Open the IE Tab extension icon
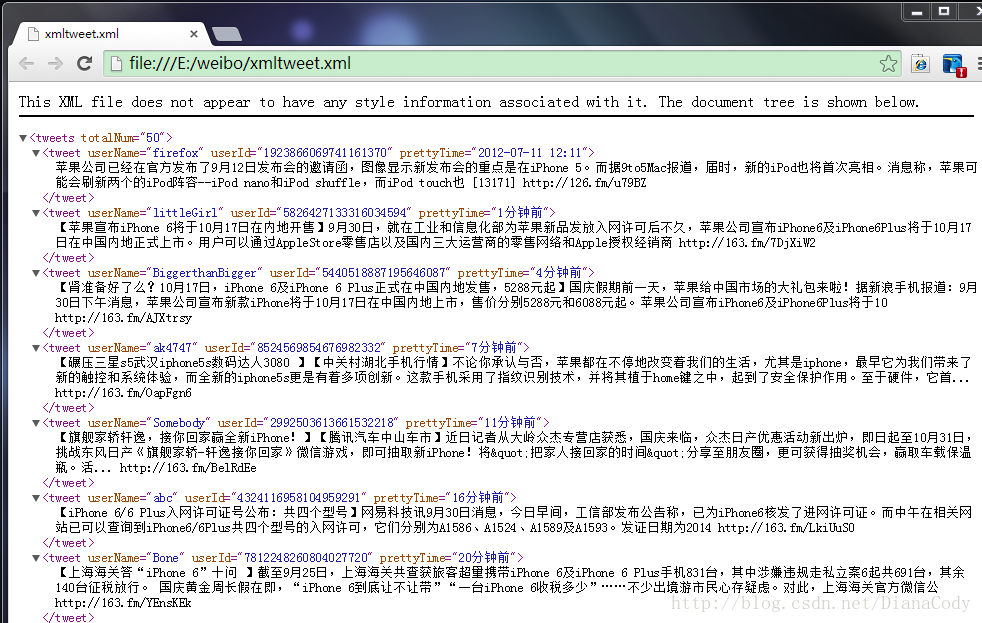This screenshot has height=623, width=982. pyautogui.click(x=920, y=63)
